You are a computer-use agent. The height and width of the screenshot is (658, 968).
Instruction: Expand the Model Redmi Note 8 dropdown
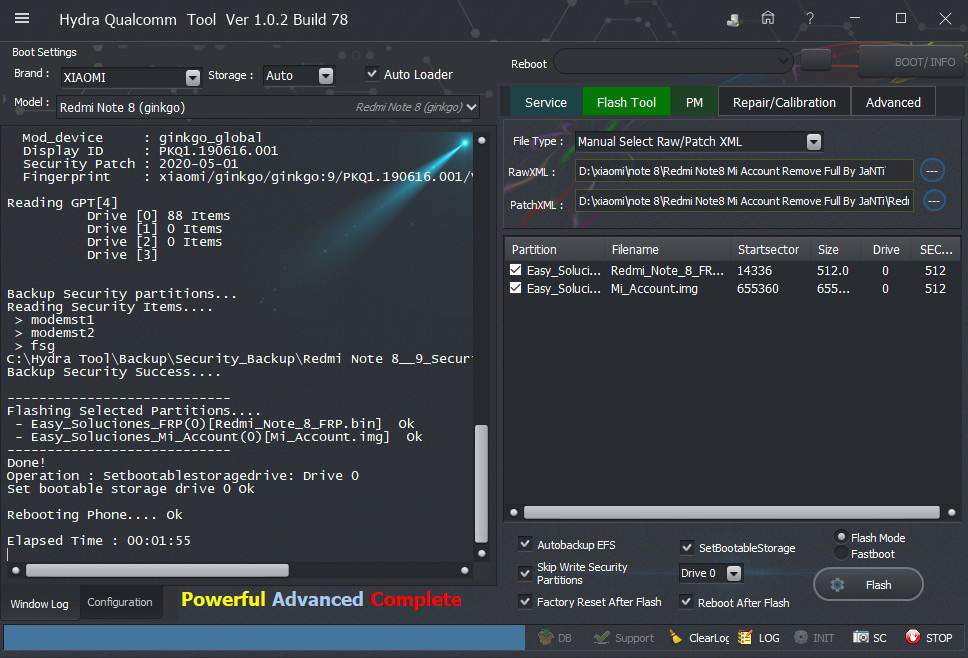point(472,107)
